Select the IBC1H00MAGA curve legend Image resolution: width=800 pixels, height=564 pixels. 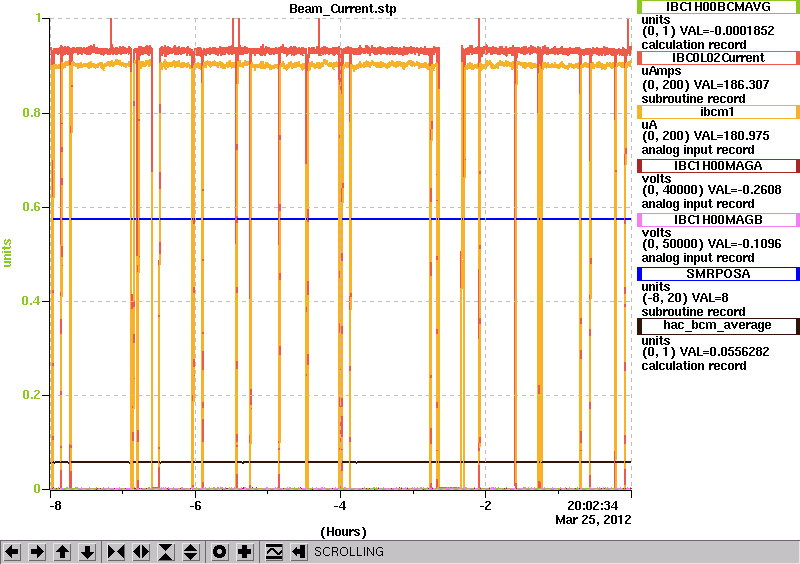[718, 166]
